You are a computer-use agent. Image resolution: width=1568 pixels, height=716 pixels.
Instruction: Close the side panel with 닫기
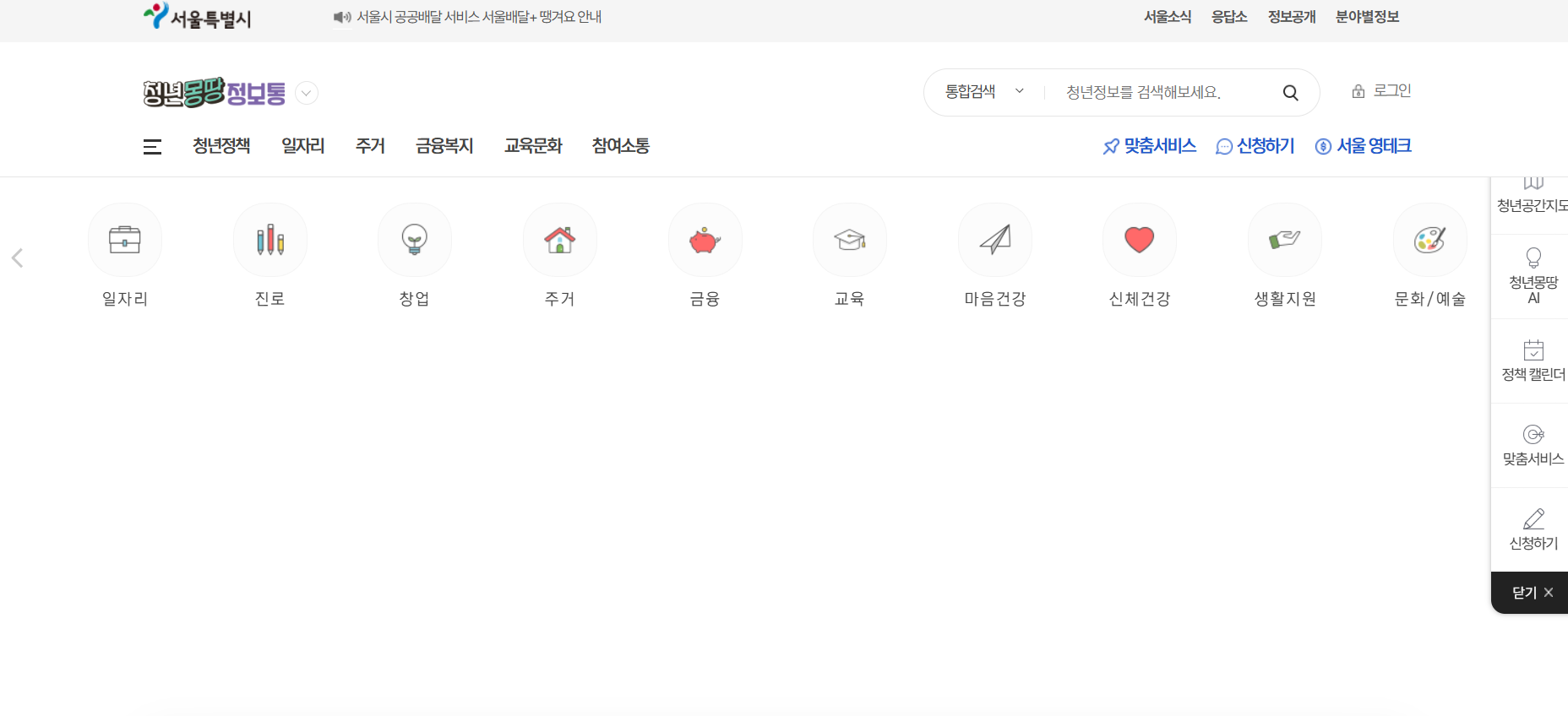1532,593
